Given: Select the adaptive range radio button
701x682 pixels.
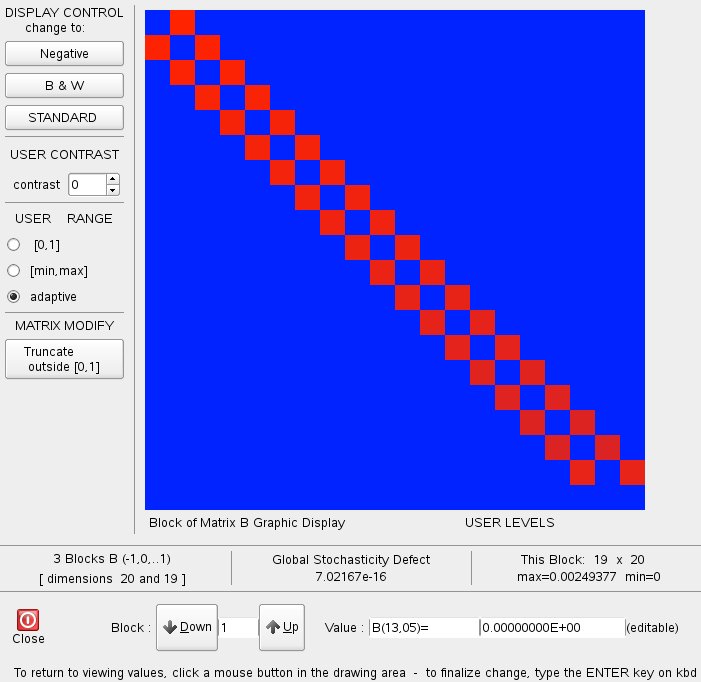Looking at the screenshot, I should [13, 297].
